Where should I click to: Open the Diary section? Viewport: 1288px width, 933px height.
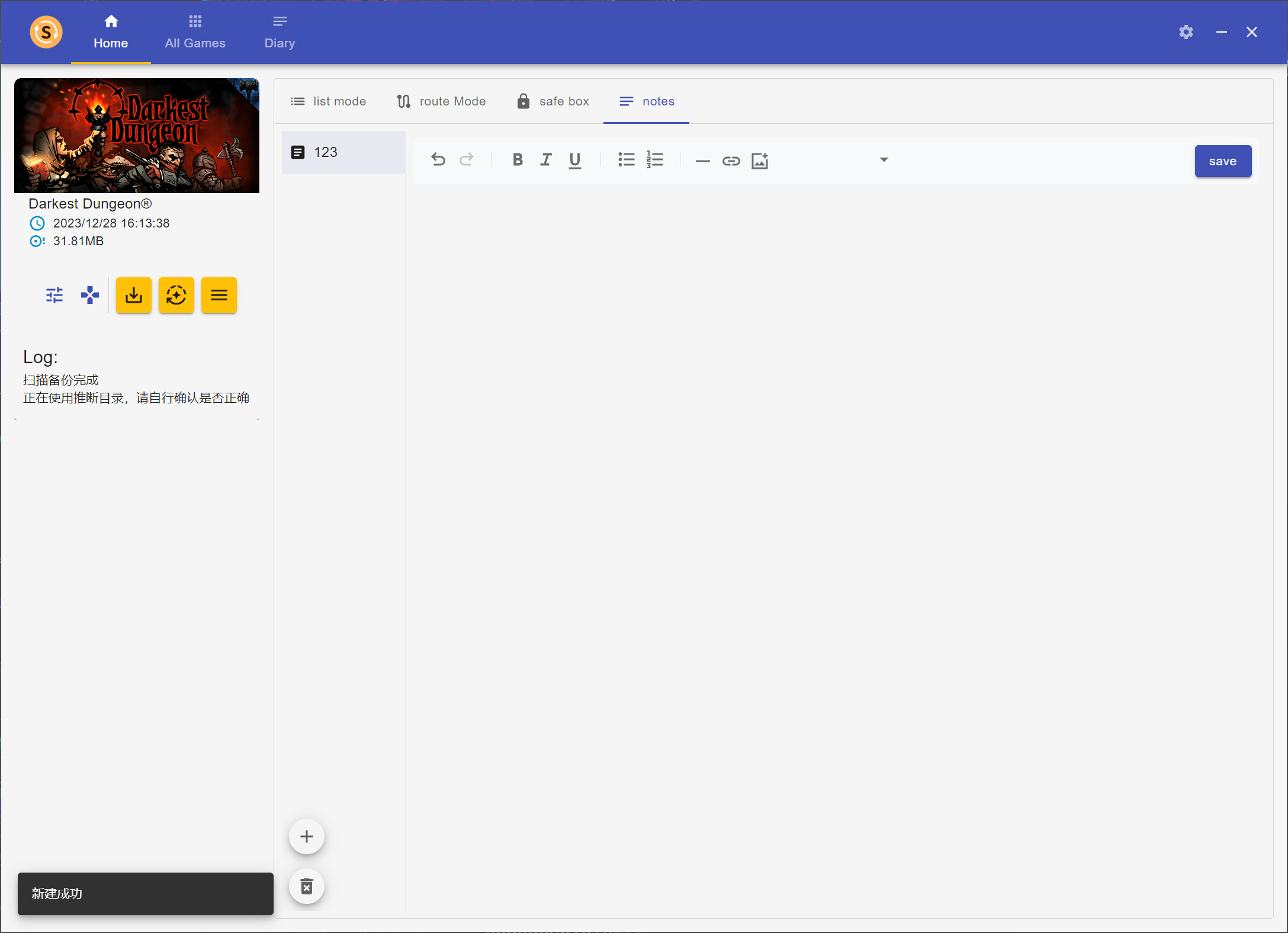[279, 32]
